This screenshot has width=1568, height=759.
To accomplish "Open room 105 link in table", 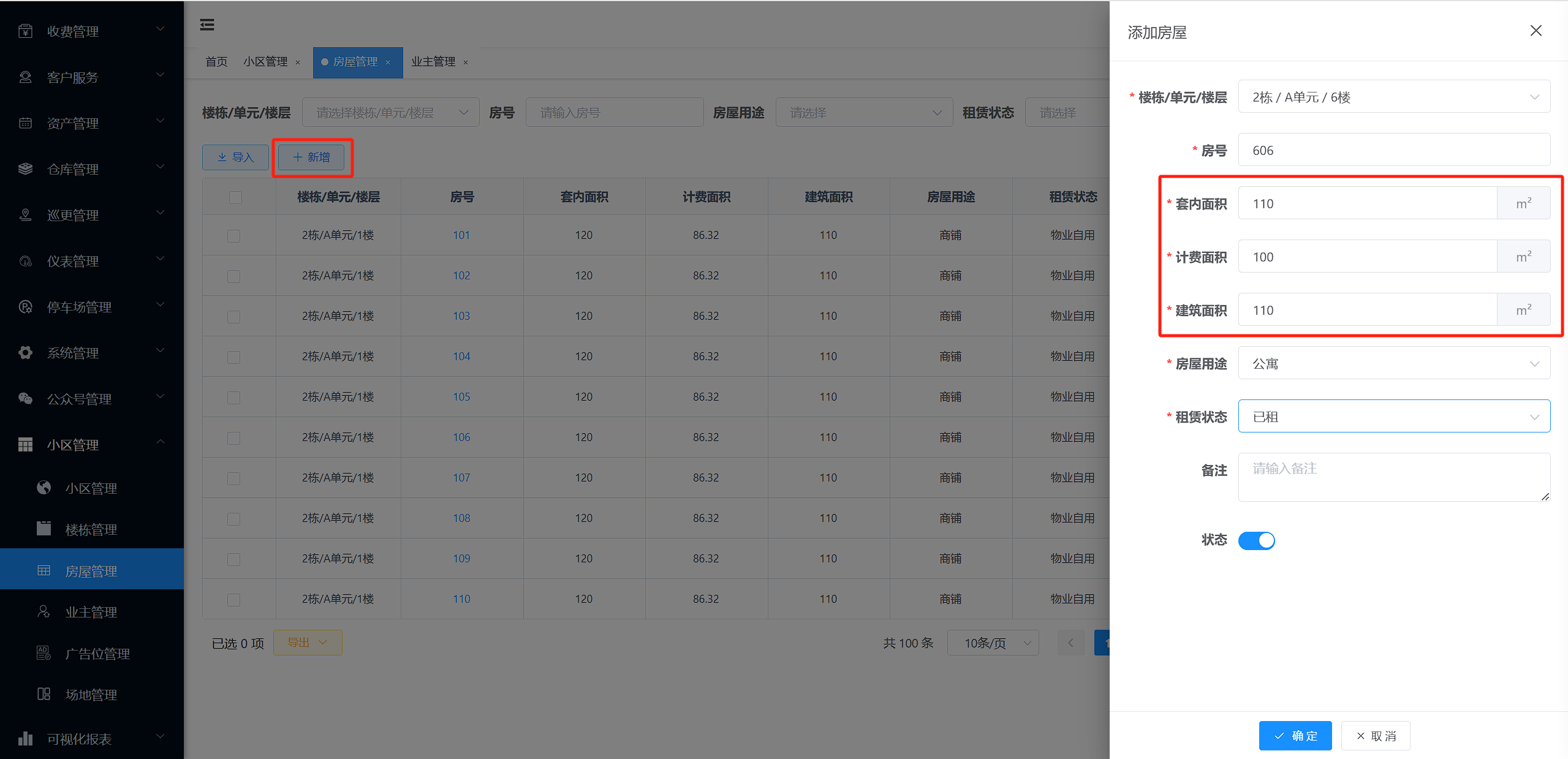I will click(x=461, y=397).
